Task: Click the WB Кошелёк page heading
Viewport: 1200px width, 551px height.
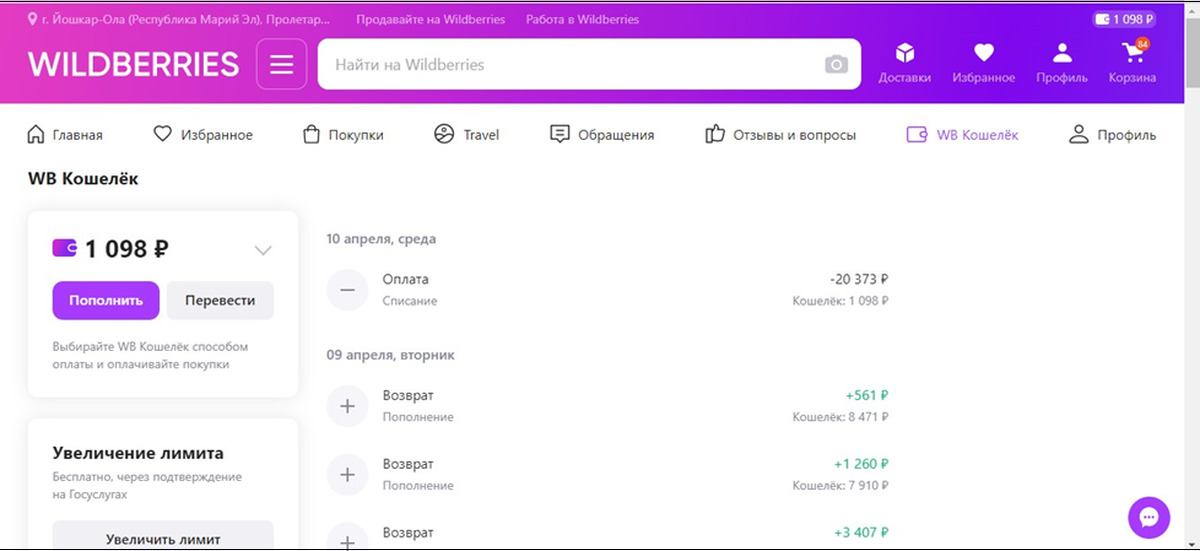Action: pos(83,180)
